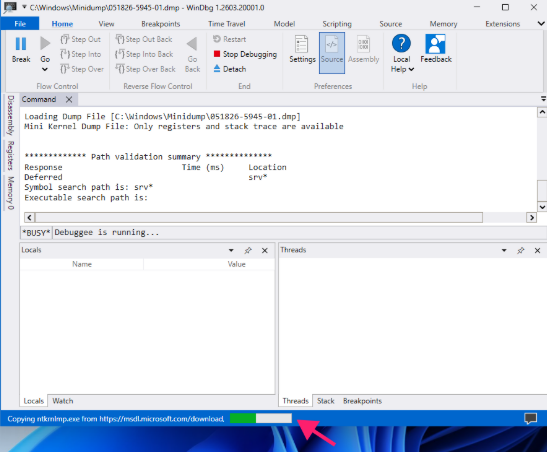Open the Feedback icon in the ribbon

coord(435,44)
